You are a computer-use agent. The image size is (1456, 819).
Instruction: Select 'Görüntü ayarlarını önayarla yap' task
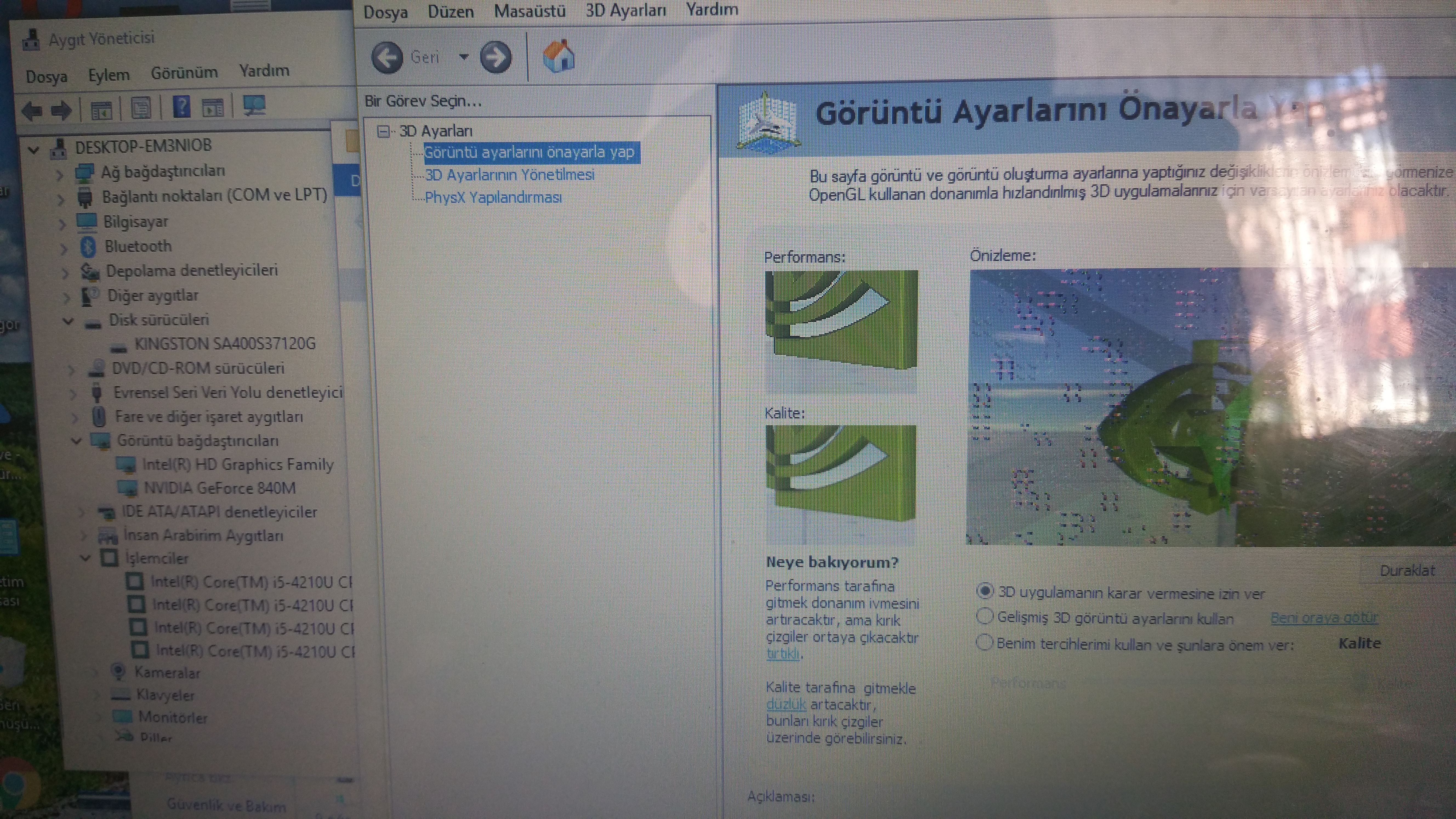pyautogui.click(x=529, y=152)
